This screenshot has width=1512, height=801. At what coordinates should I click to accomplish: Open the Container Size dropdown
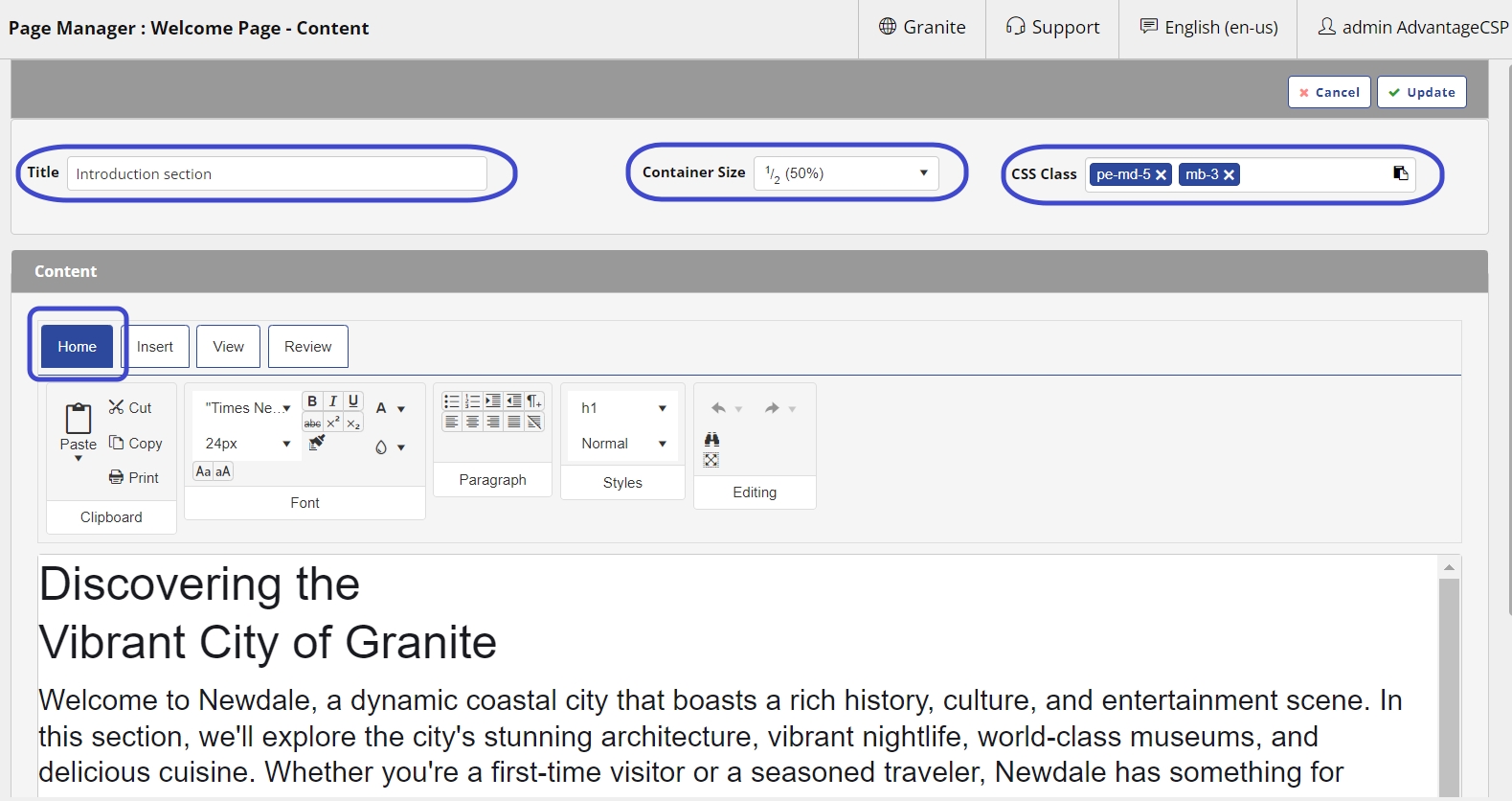coord(846,173)
